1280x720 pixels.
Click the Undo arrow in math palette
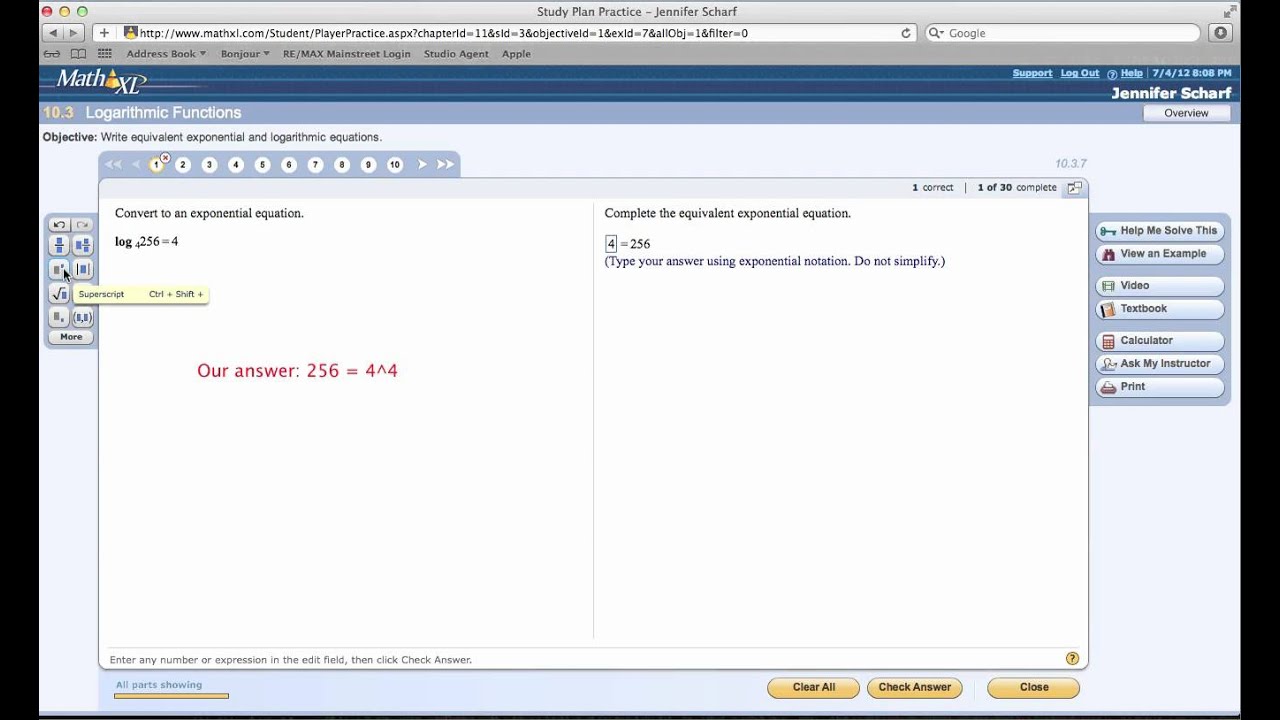coord(59,225)
